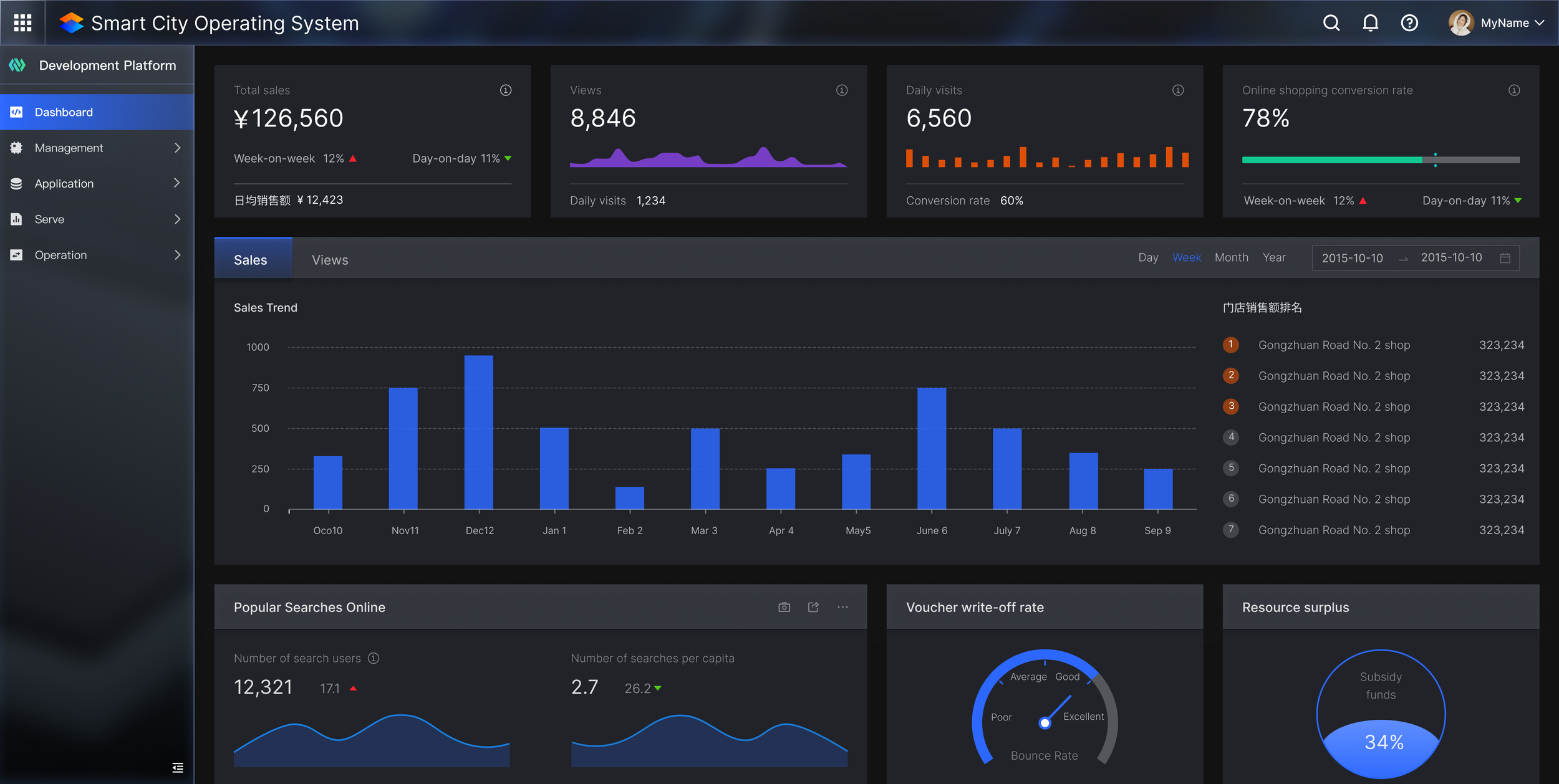Click camera snapshot icon in Popular Searches

click(784, 607)
